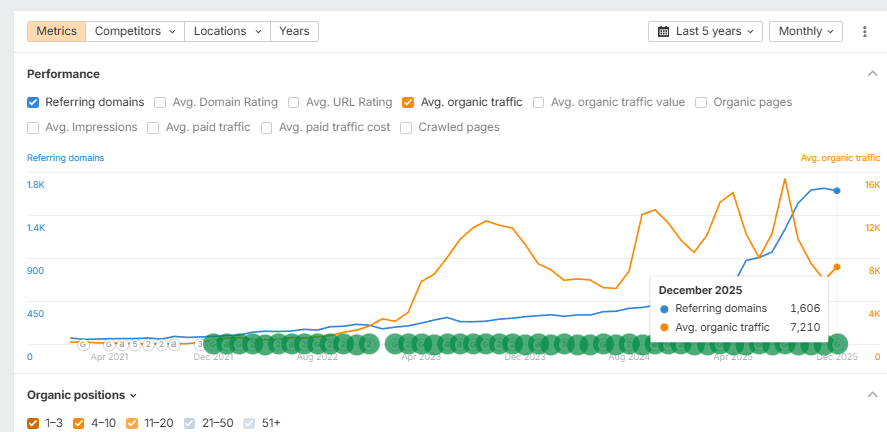Enable the Avg. Domain Rating checkbox
The height and width of the screenshot is (432, 887).
tap(160, 102)
